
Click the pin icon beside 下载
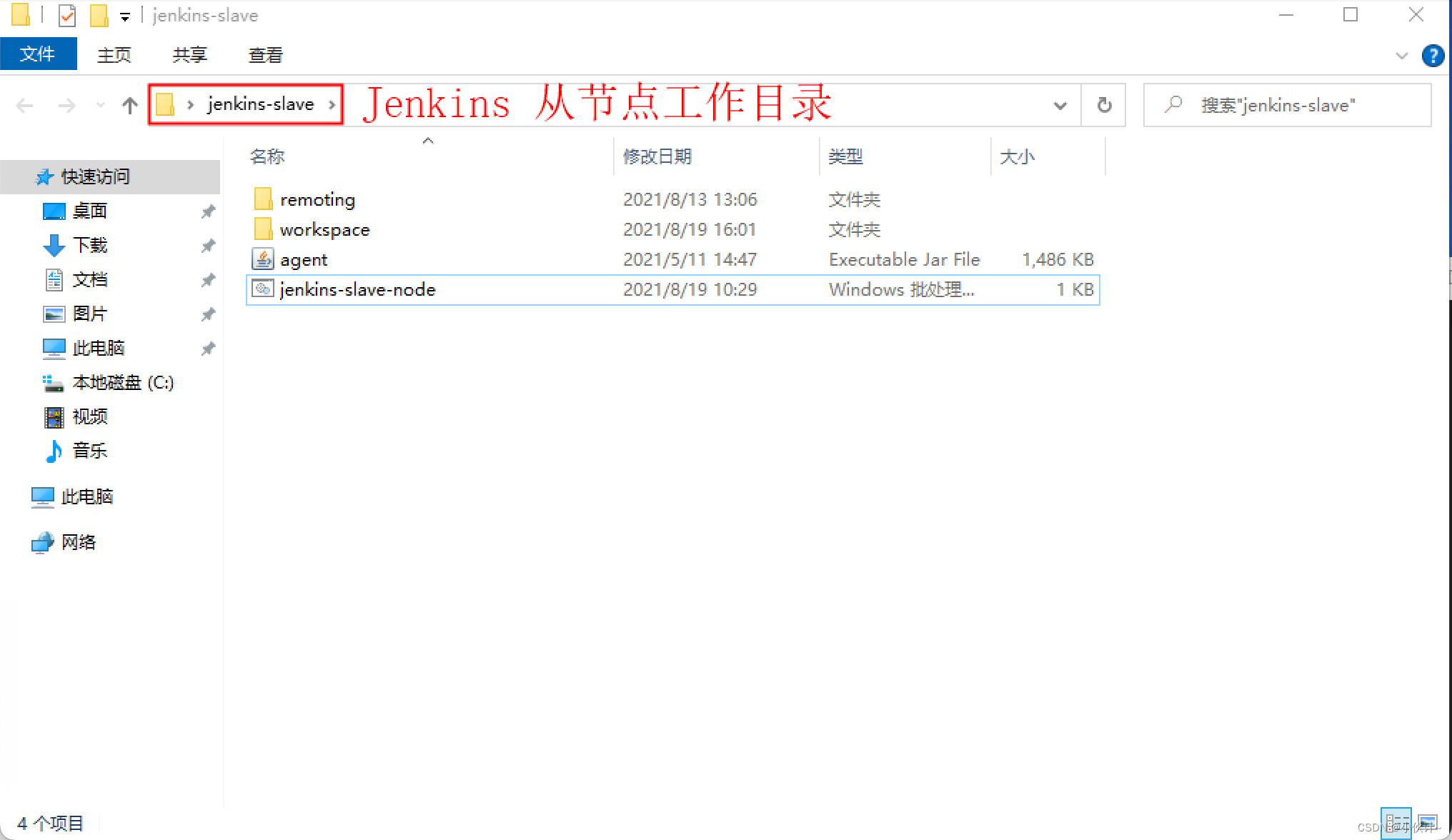pos(208,246)
